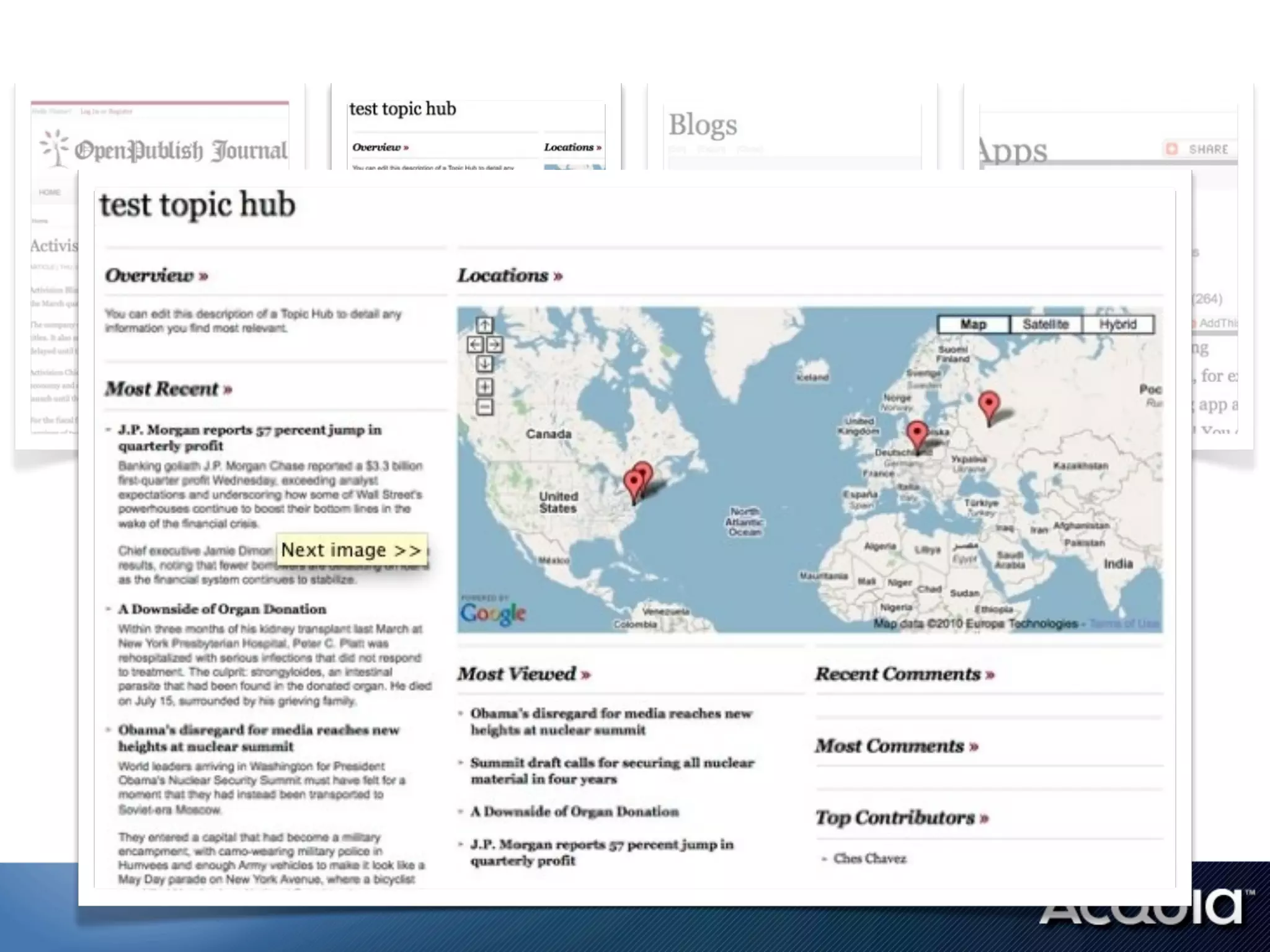Click the map pan left arrow
The height and width of the screenshot is (952, 1270).
pyautogui.click(x=475, y=345)
